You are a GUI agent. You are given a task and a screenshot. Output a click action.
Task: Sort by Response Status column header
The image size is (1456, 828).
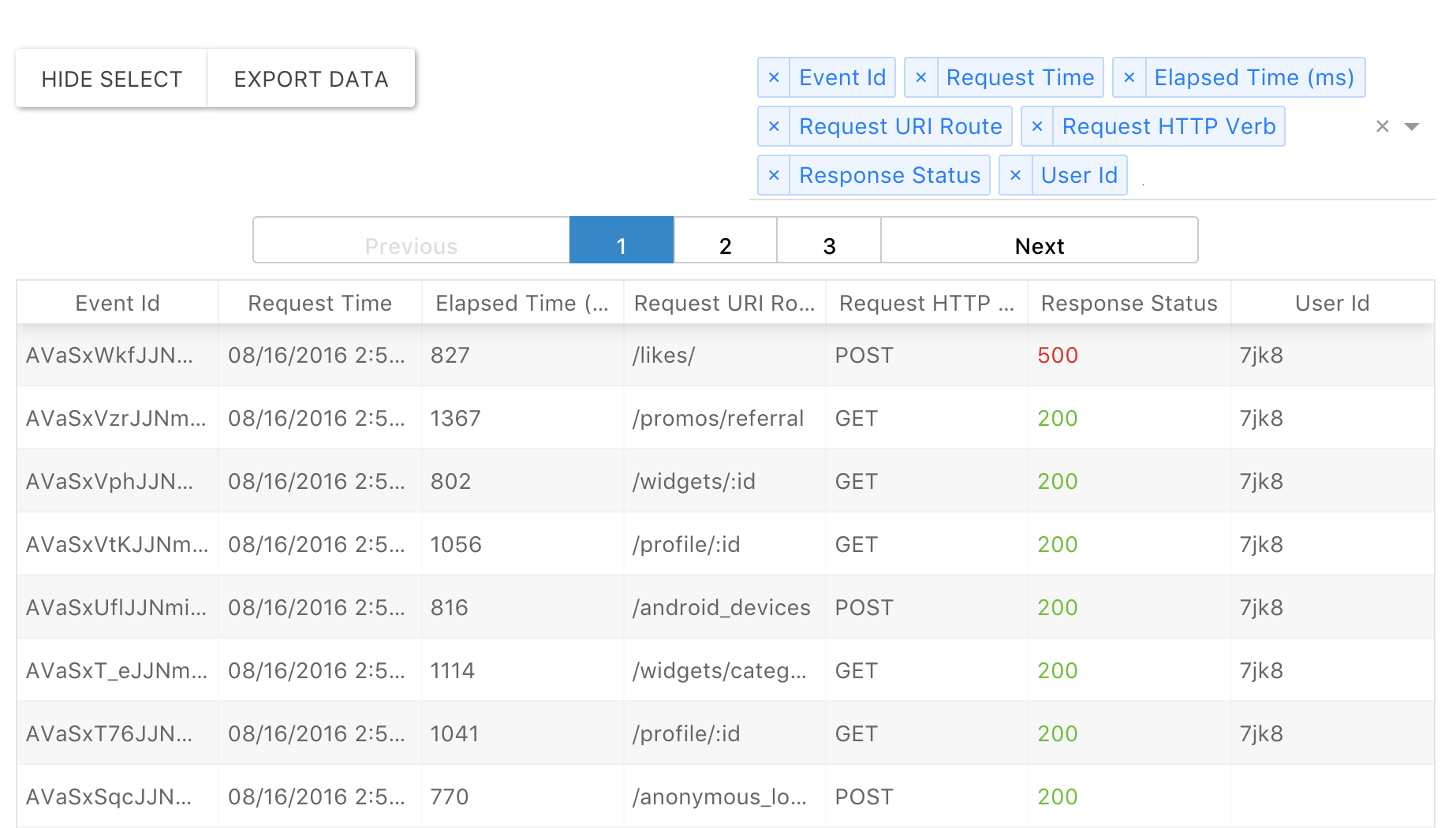point(1129,303)
